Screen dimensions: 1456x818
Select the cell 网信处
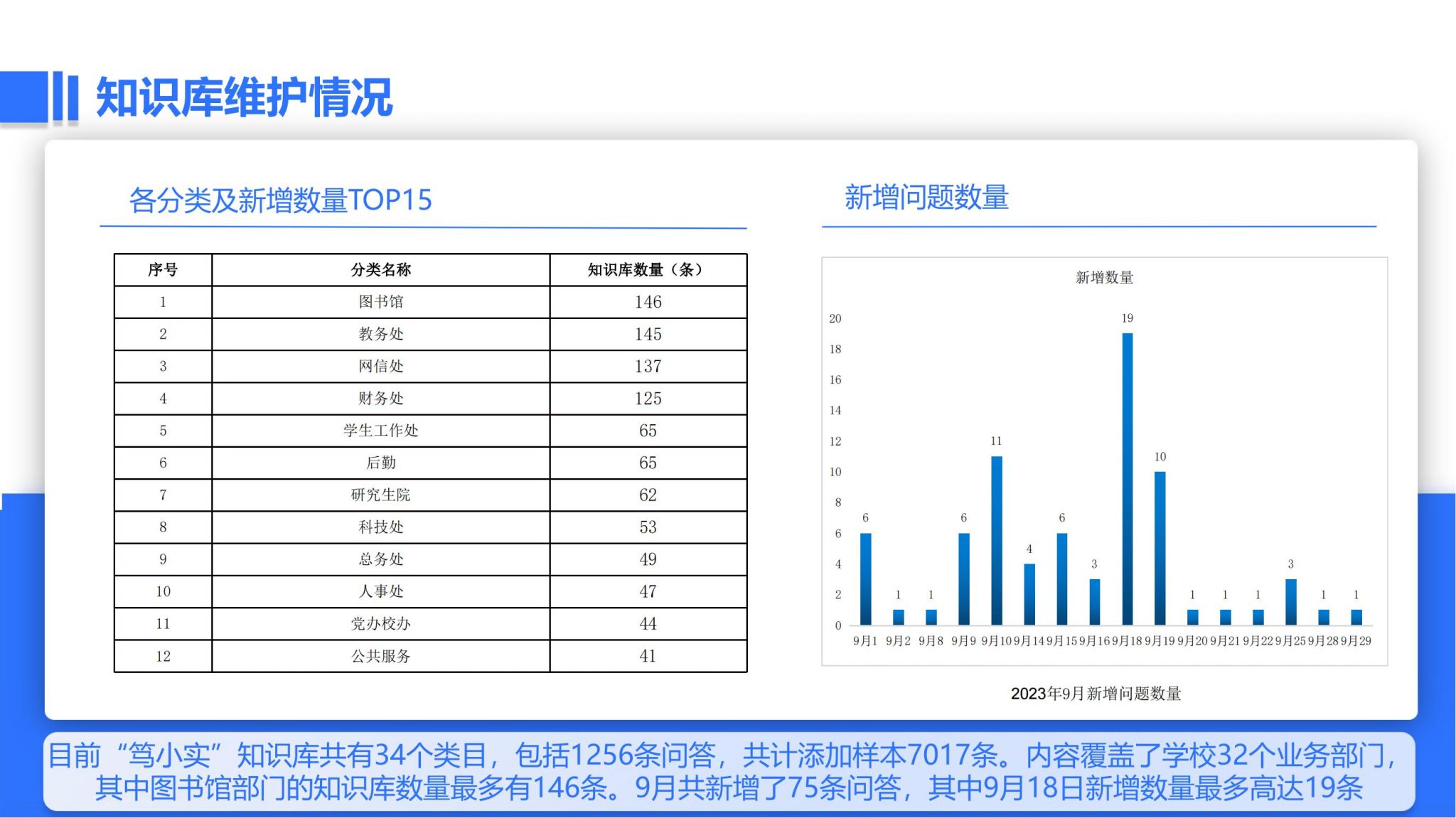[381, 366]
